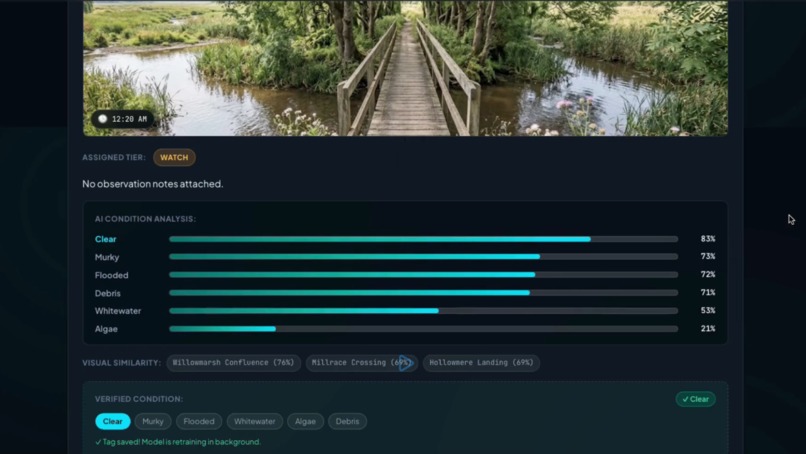Click the WATCH assigned tier badge
The height and width of the screenshot is (454, 806).
(174, 157)
